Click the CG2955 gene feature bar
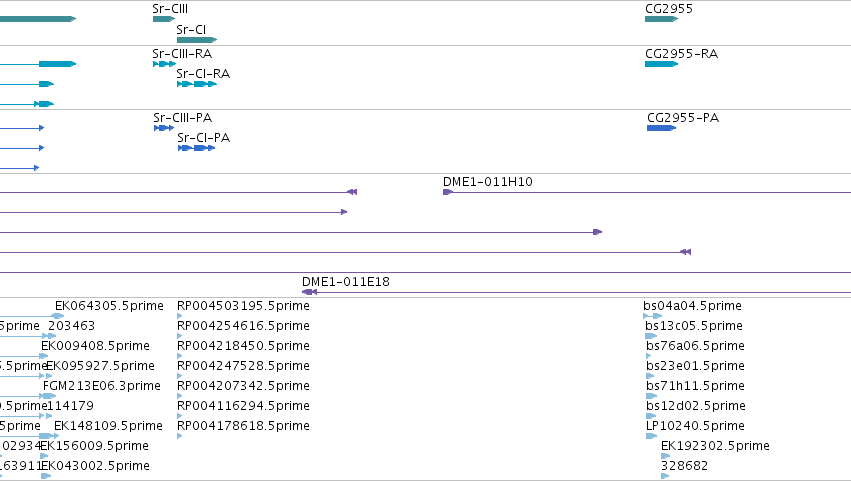The width and height of the screenshot is (851, 481). (x=662, y=19)
